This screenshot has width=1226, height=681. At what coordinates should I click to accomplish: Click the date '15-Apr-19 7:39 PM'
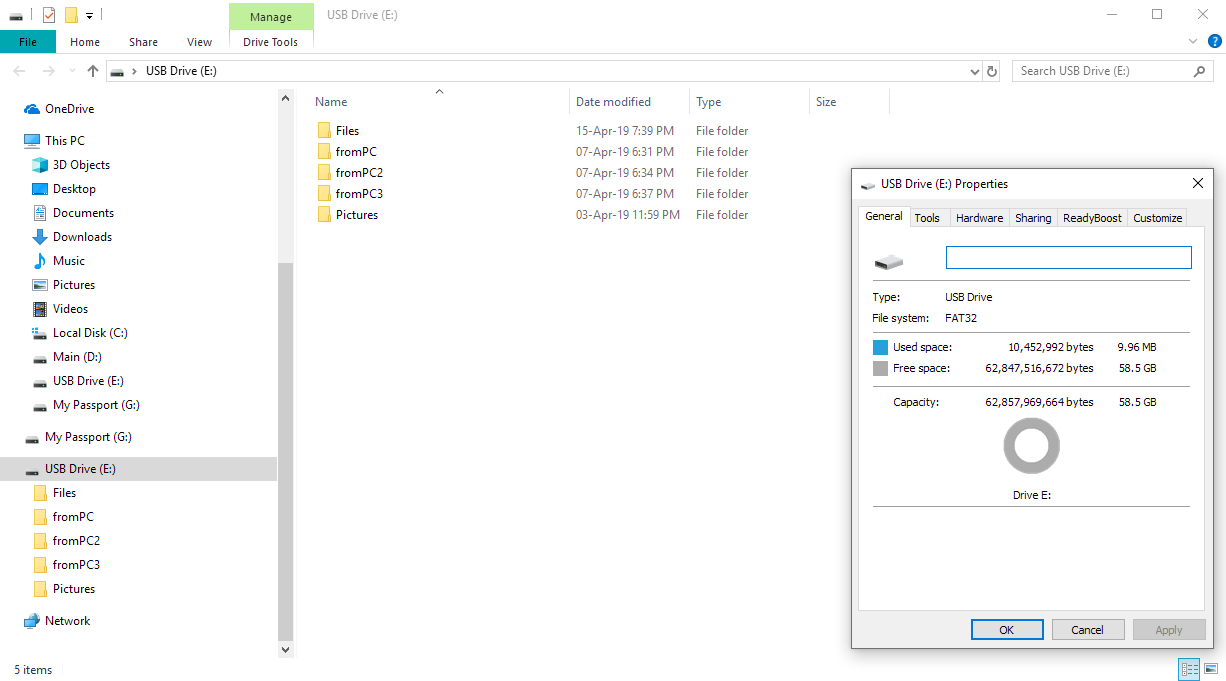pyautogui.click(x=625, y=131)
